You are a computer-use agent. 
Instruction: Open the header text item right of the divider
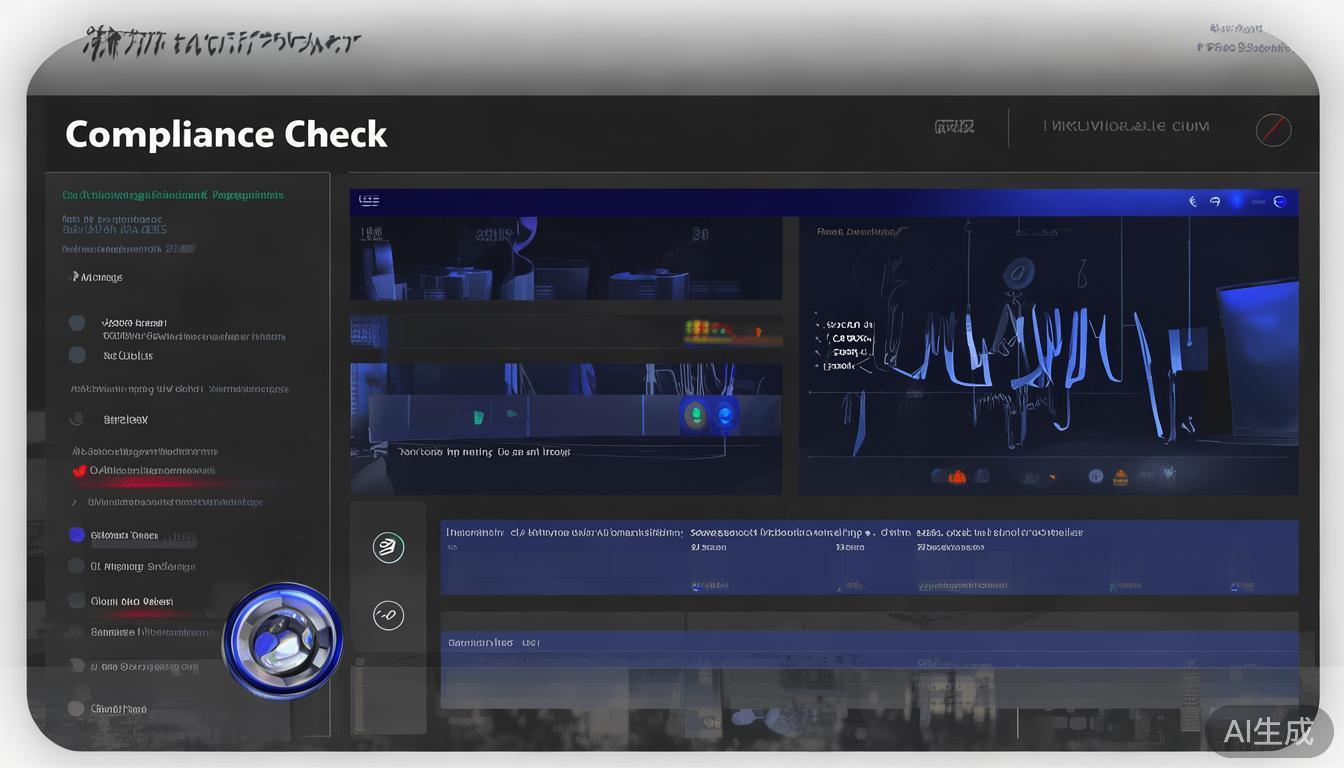pyautogui.click(x=1126, y=127)
